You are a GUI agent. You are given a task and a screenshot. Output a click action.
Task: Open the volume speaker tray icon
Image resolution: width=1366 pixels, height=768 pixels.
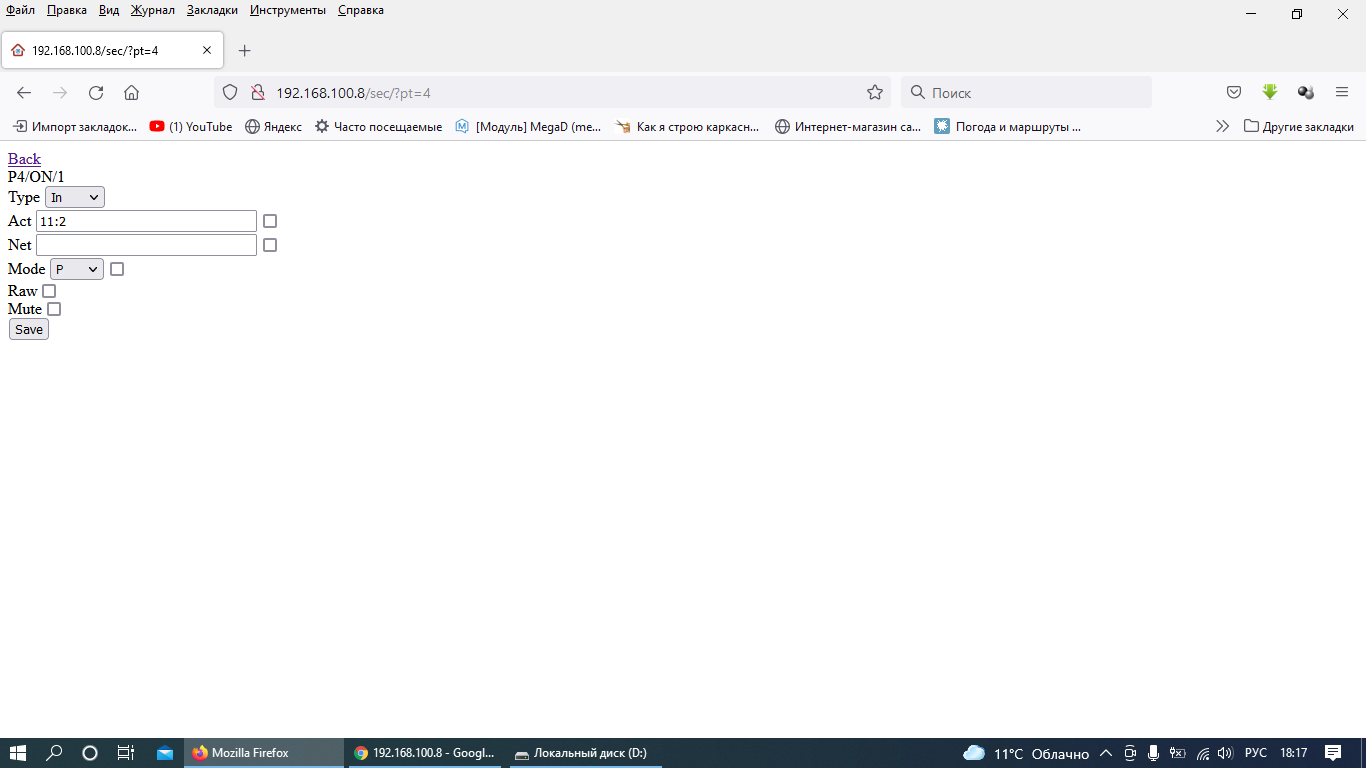(x=1226, y=753)
